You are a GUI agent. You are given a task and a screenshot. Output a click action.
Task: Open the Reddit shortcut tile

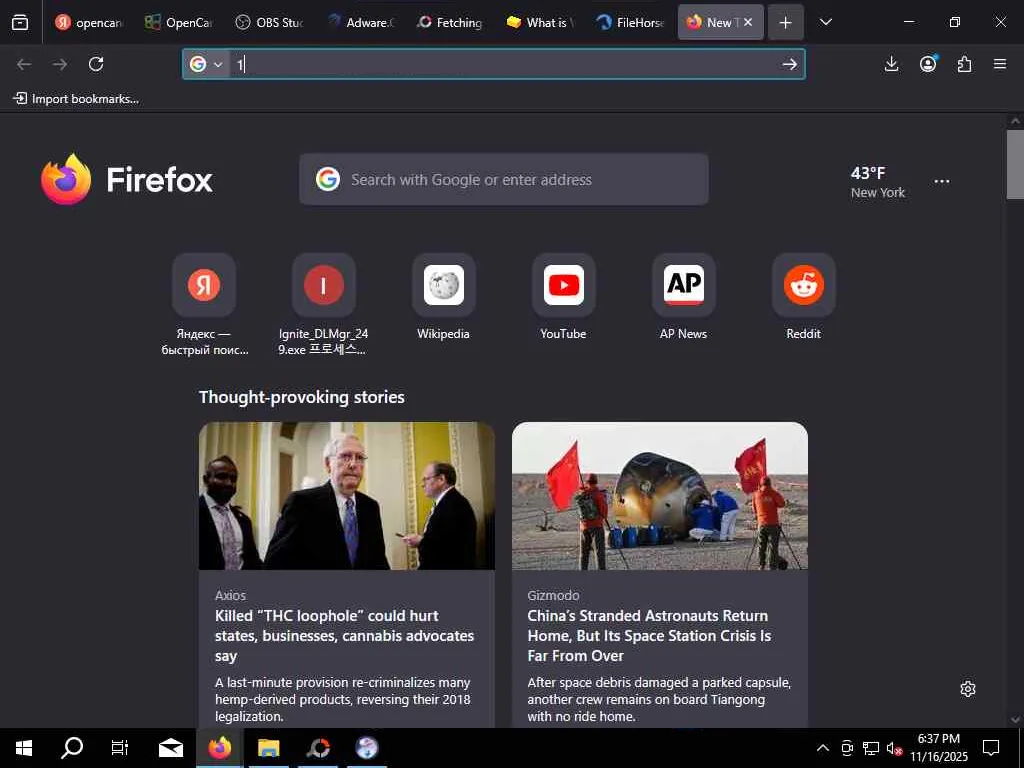(x=803, y=285)
